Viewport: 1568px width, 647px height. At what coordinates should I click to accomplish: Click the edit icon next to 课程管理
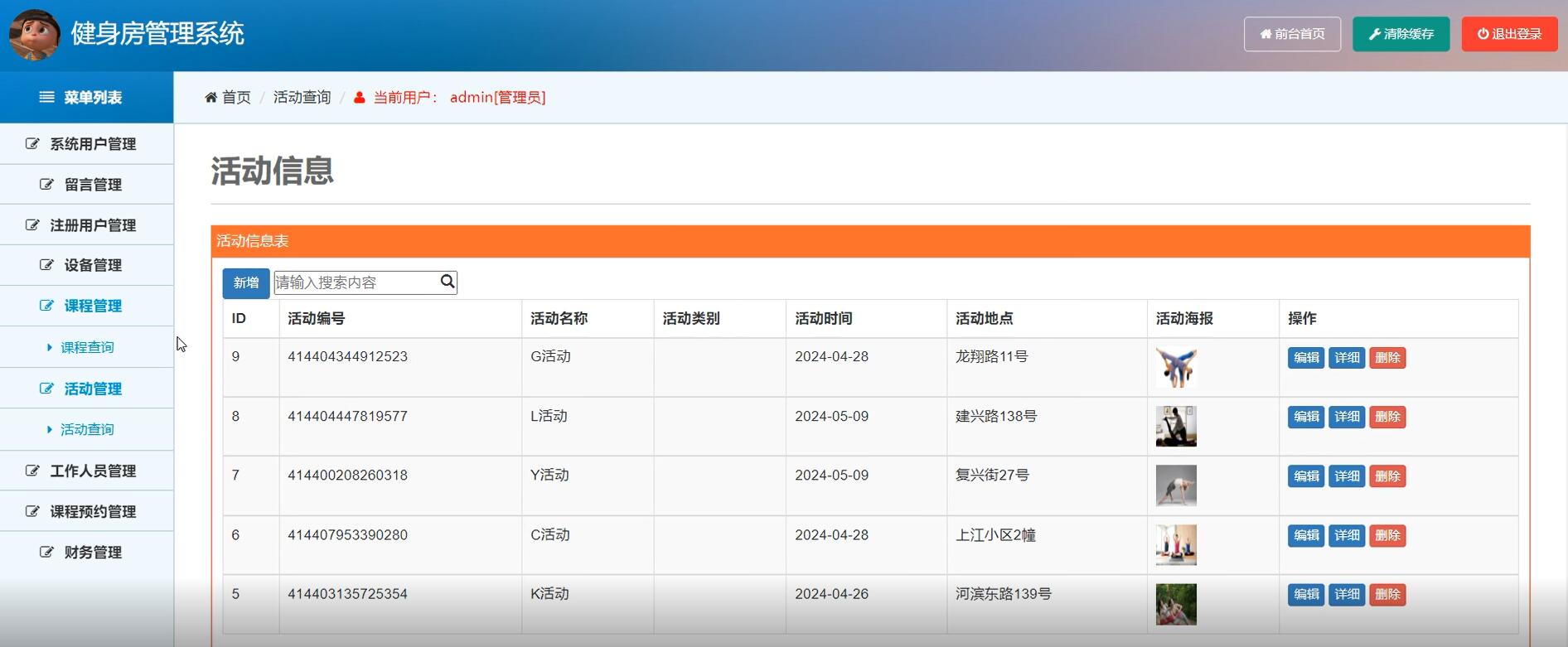coord(47,306)
